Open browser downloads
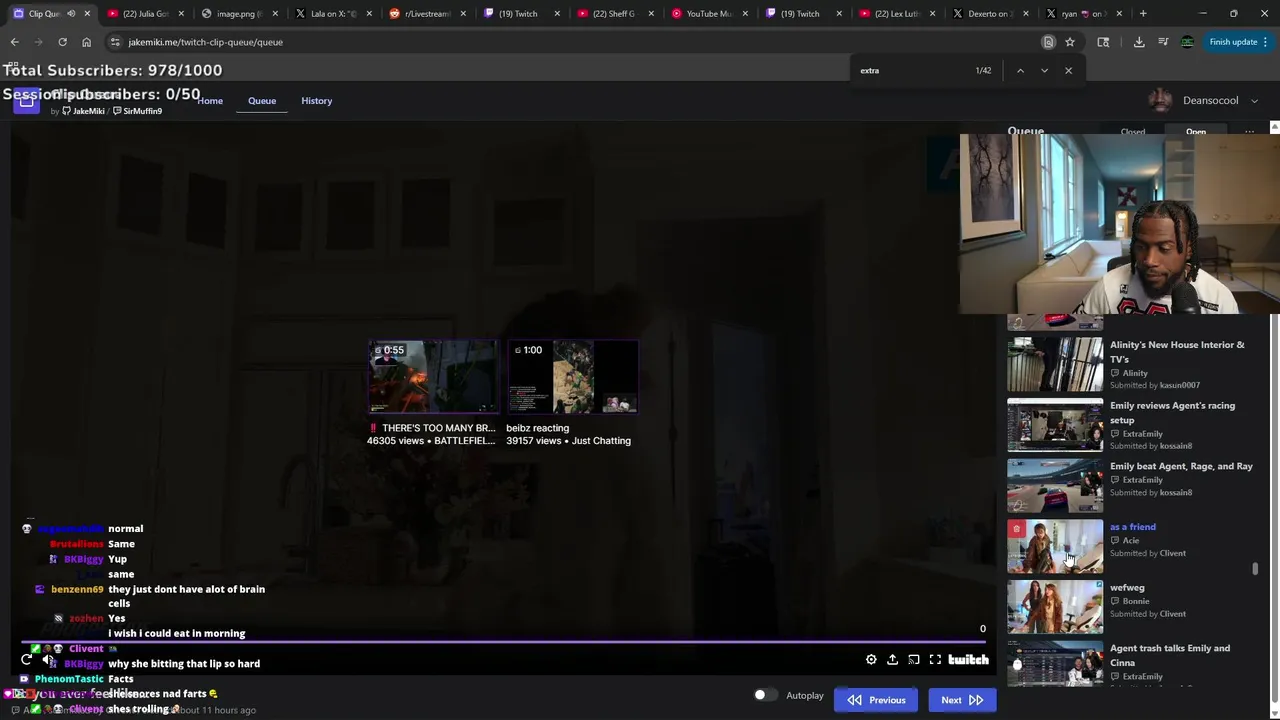Screen dimensions: 1280x720 point(1139,42)
